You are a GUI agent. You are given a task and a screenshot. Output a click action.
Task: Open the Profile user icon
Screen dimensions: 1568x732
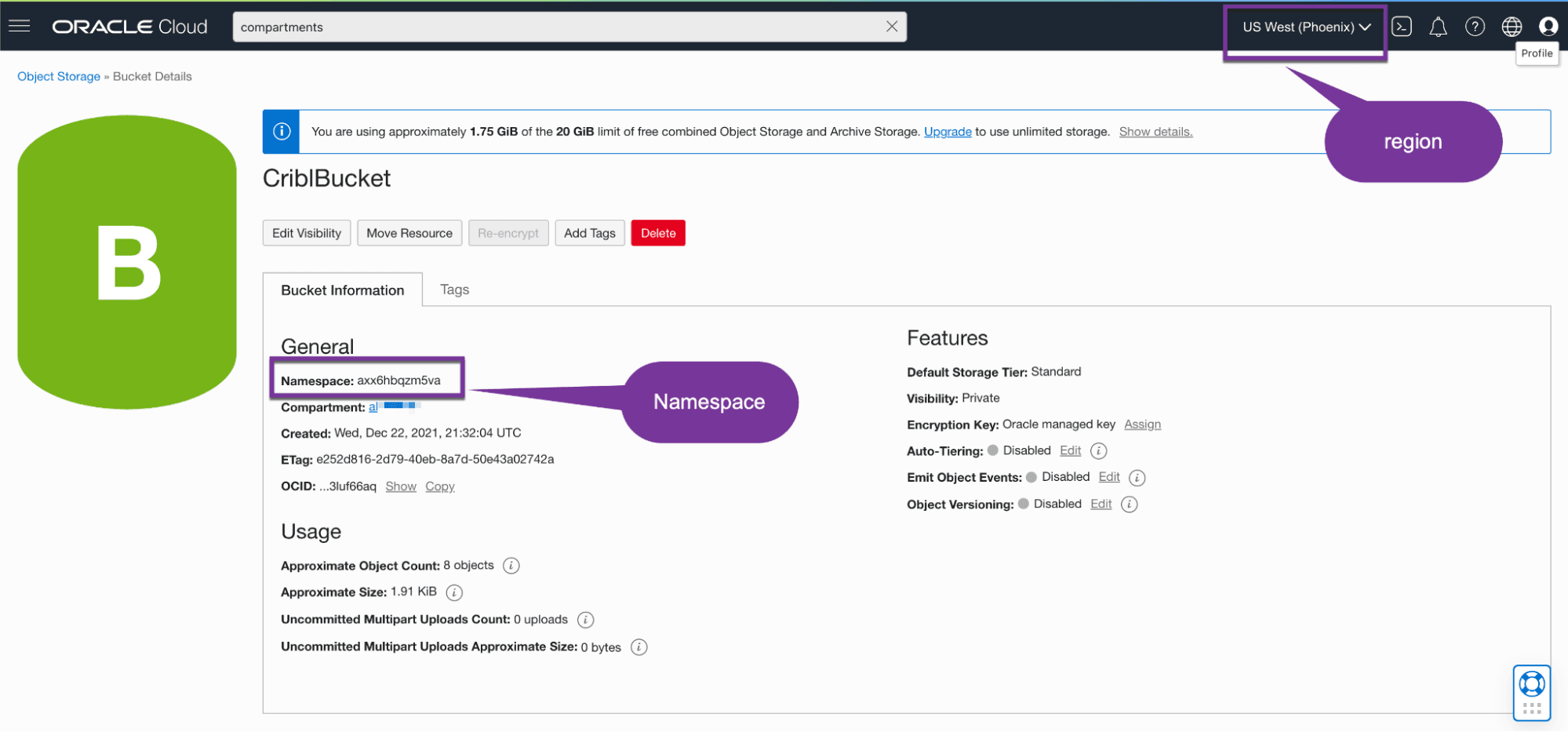pos(1548,27)
